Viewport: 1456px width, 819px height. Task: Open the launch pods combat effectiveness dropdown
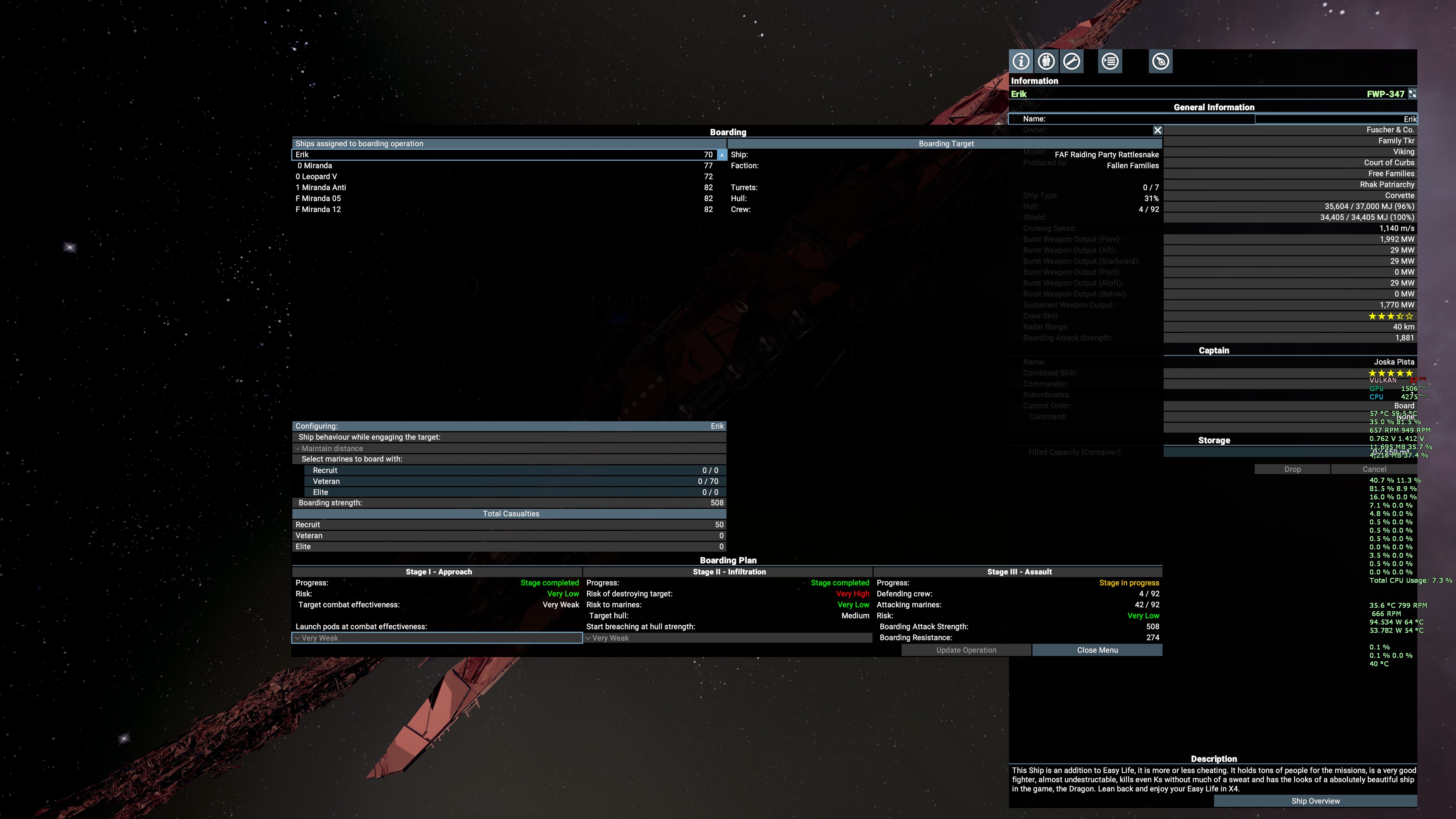click(x=437, y=638)
